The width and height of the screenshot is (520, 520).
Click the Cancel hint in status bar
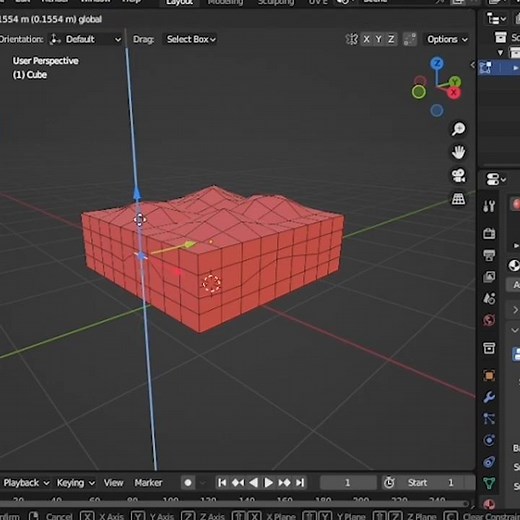coord(59,516)
